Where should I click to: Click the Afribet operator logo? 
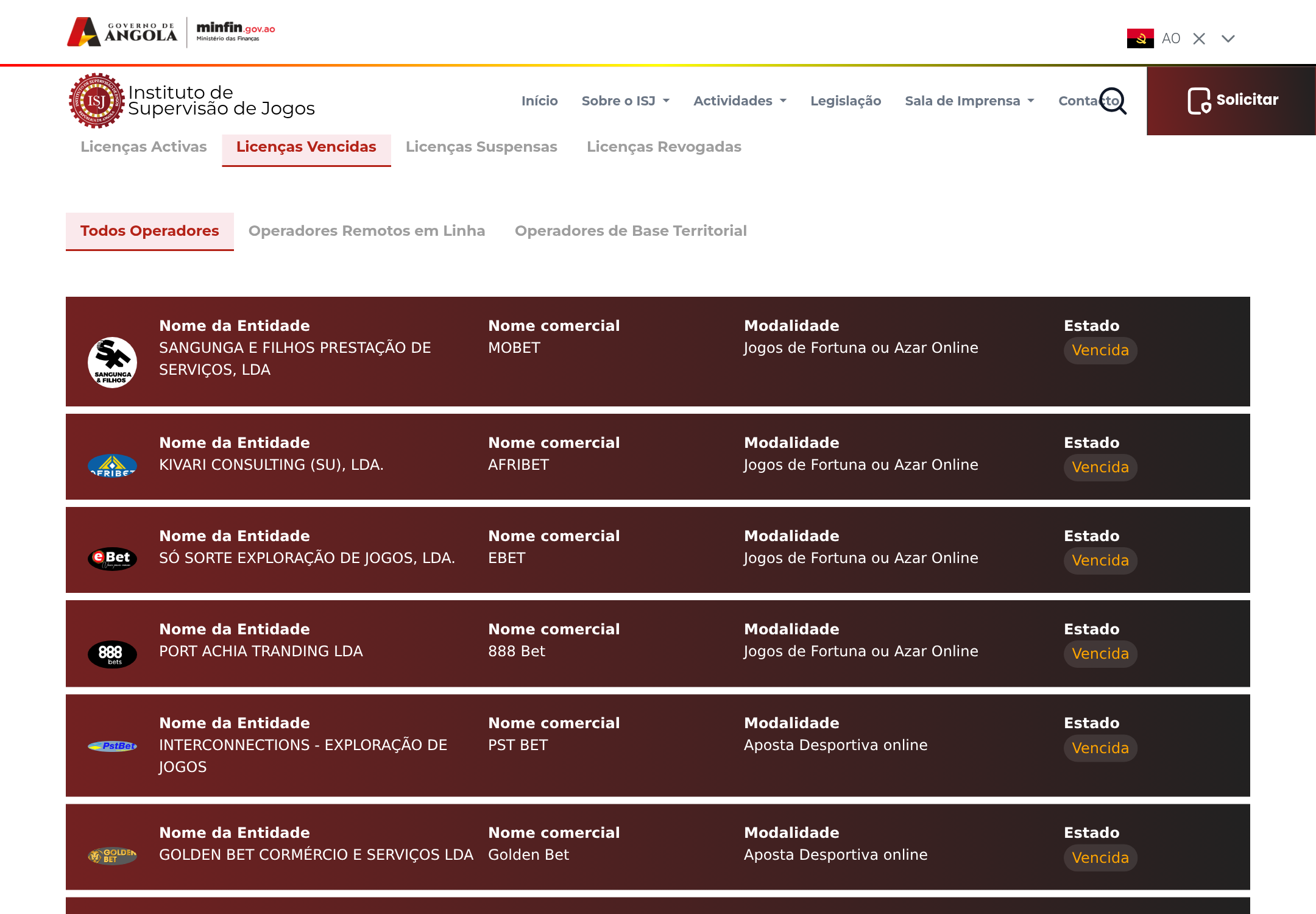pyautogui.click(x=113, y=466)
